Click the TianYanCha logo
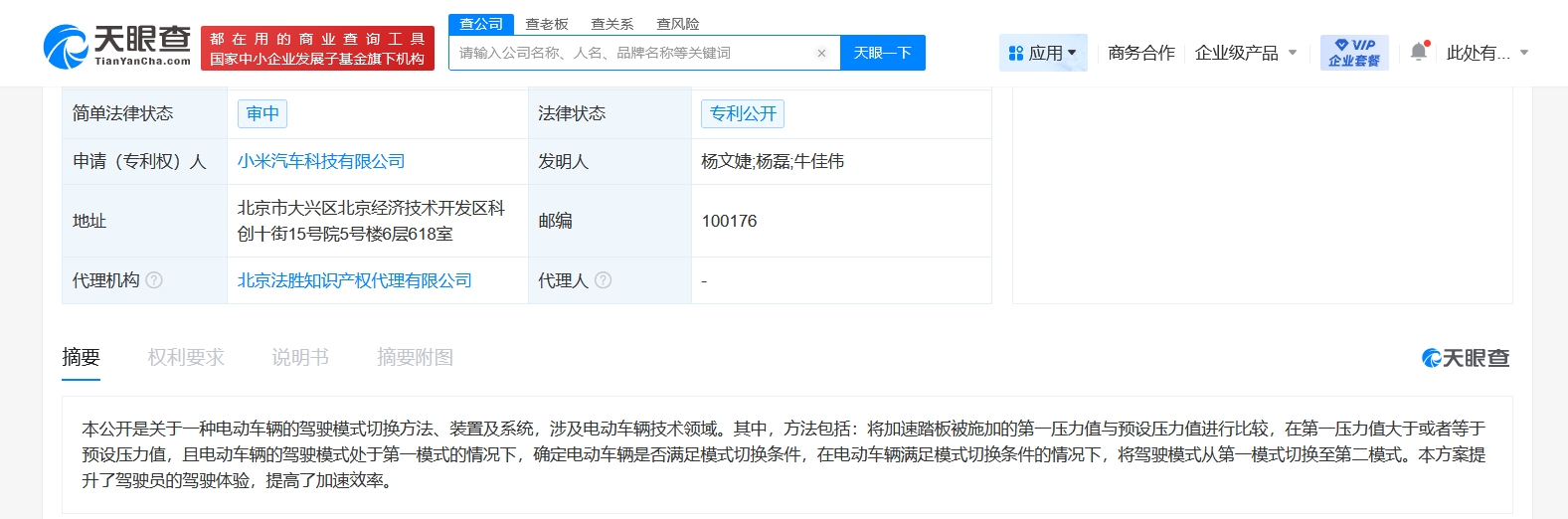 pos(116,46)
